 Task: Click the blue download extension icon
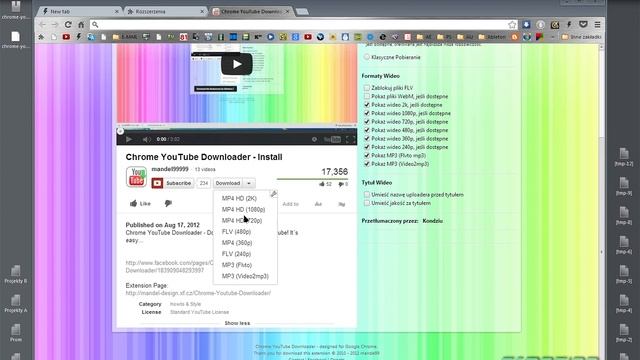click(x=527, y=25)
